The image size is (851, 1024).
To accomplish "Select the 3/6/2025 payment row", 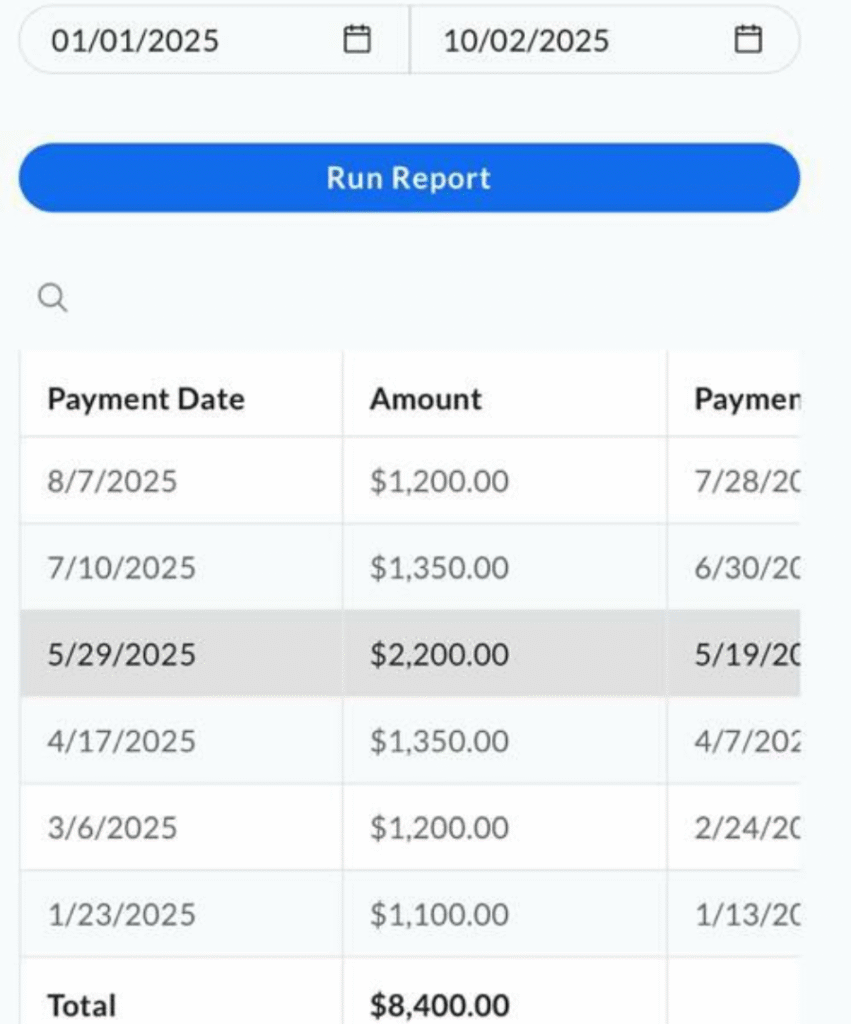I will [x=112, y=828].
